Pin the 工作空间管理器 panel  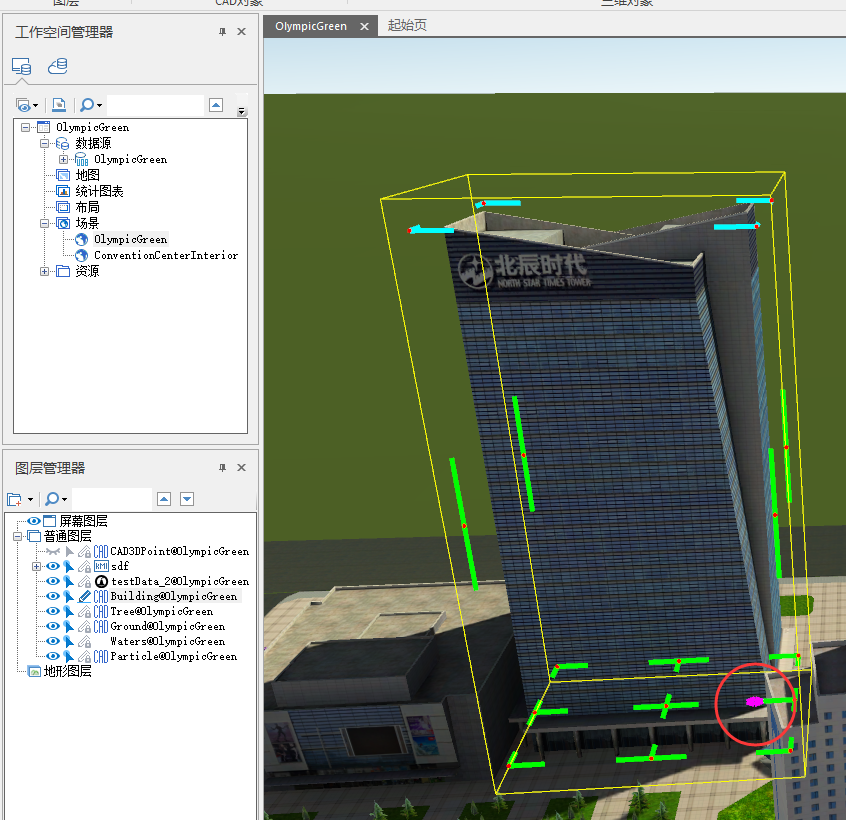[x=222, y=32]
